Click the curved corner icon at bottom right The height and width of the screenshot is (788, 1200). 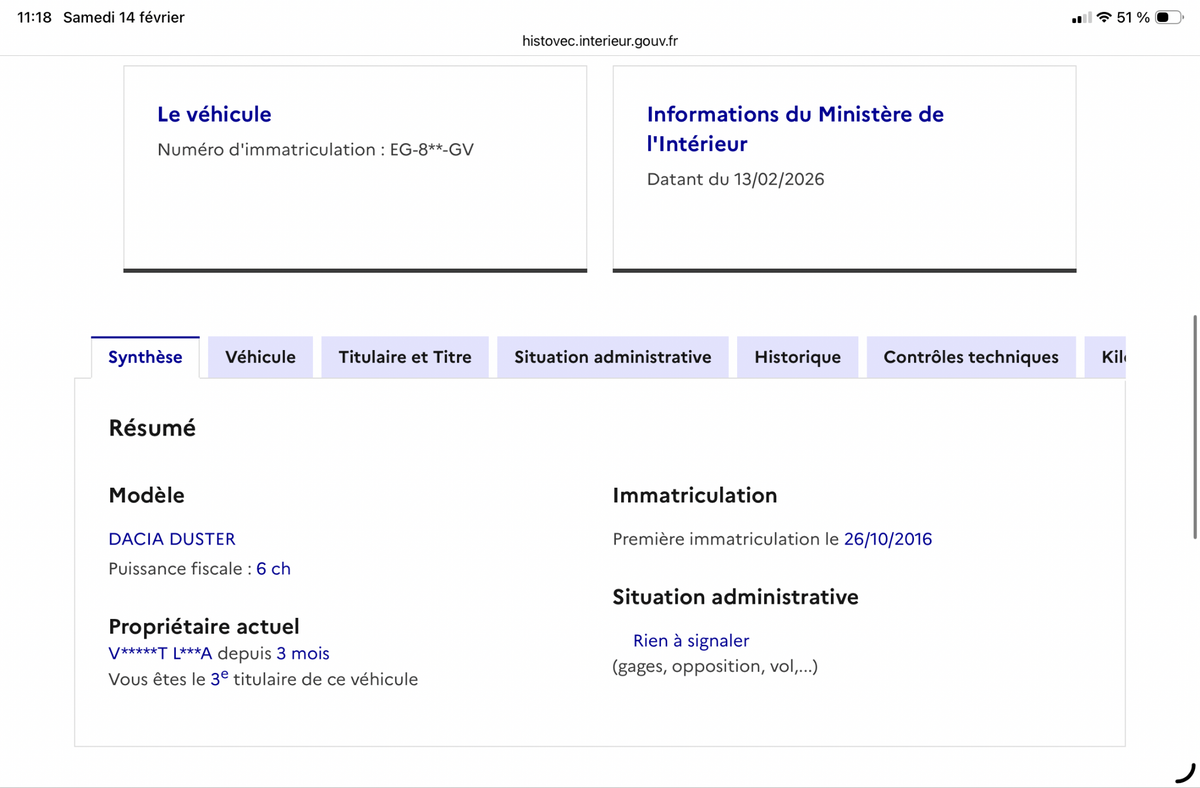pos(1184,772)
